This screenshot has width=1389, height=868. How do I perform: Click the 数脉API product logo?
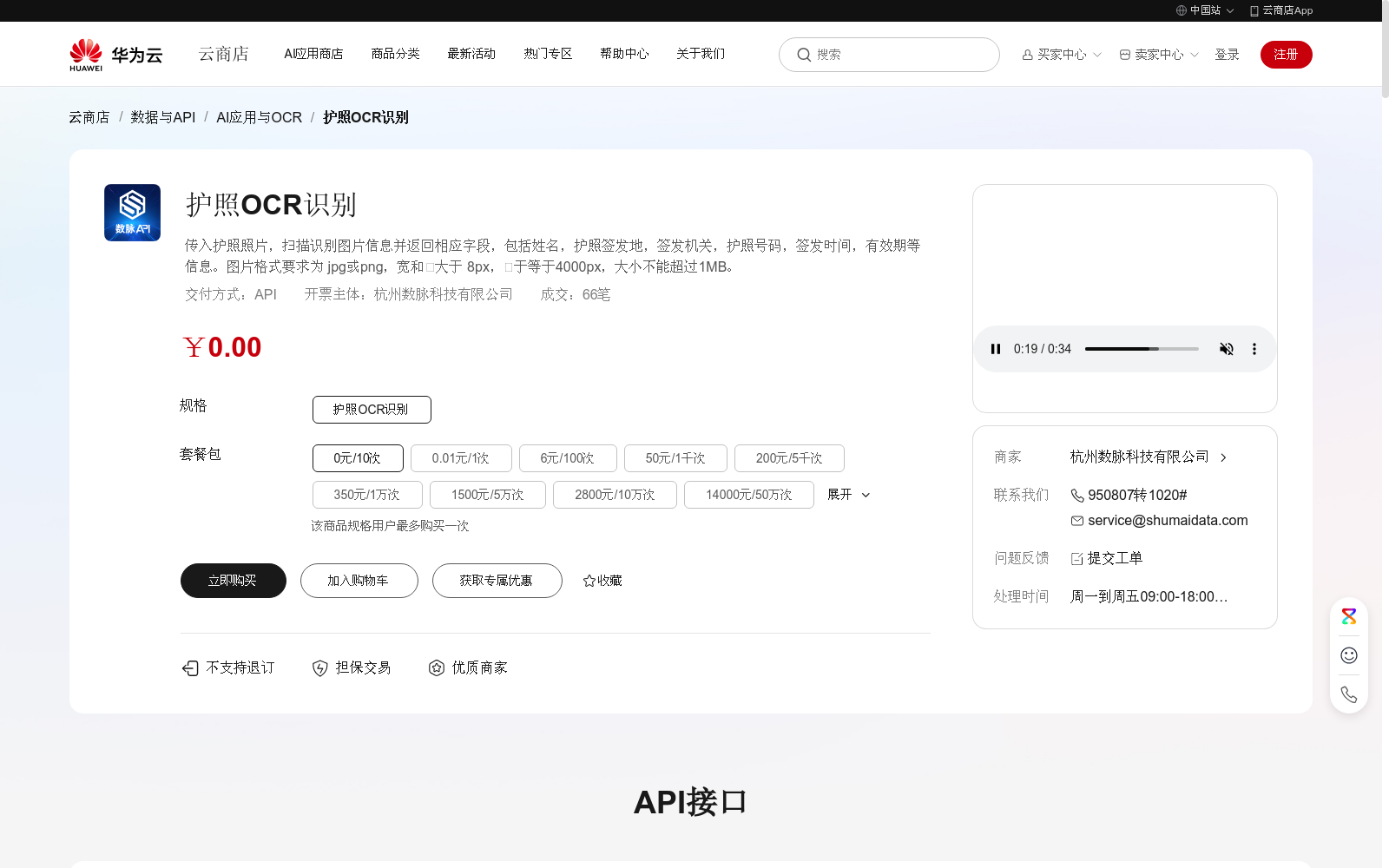[132, 213]
